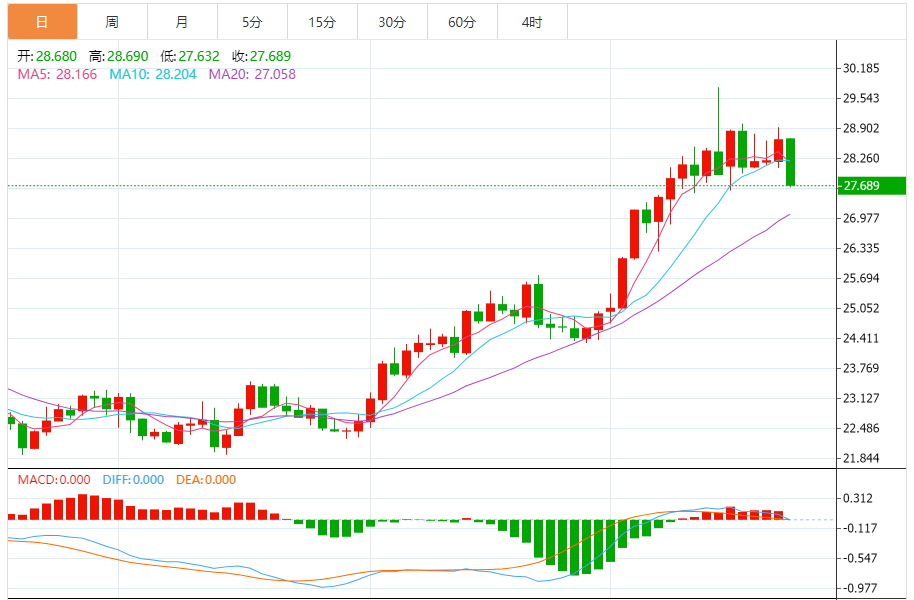Click the 收:27.689 close price value
This screenshot has width=914, height=600.
(x=261, y=56)
